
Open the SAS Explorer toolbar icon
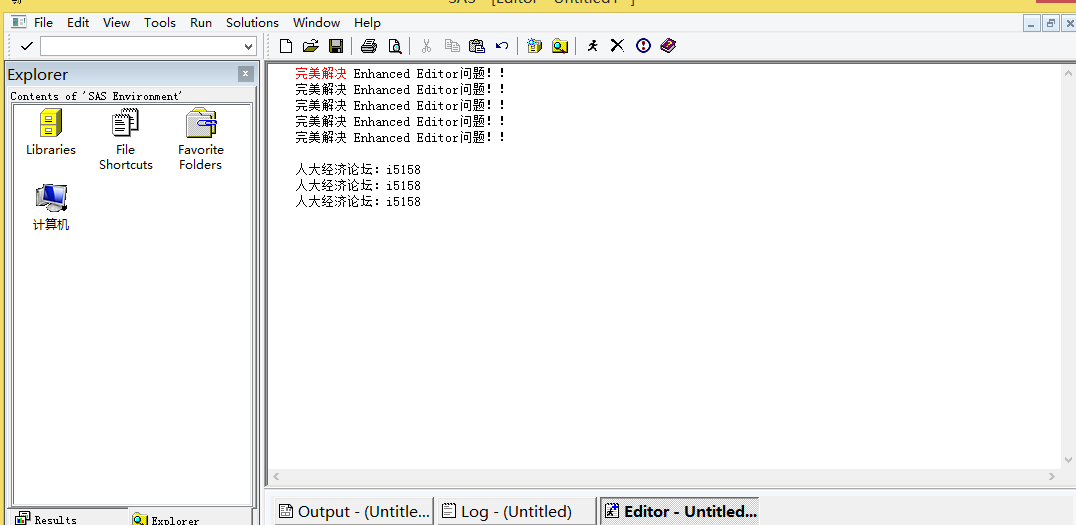coord(560,46)
